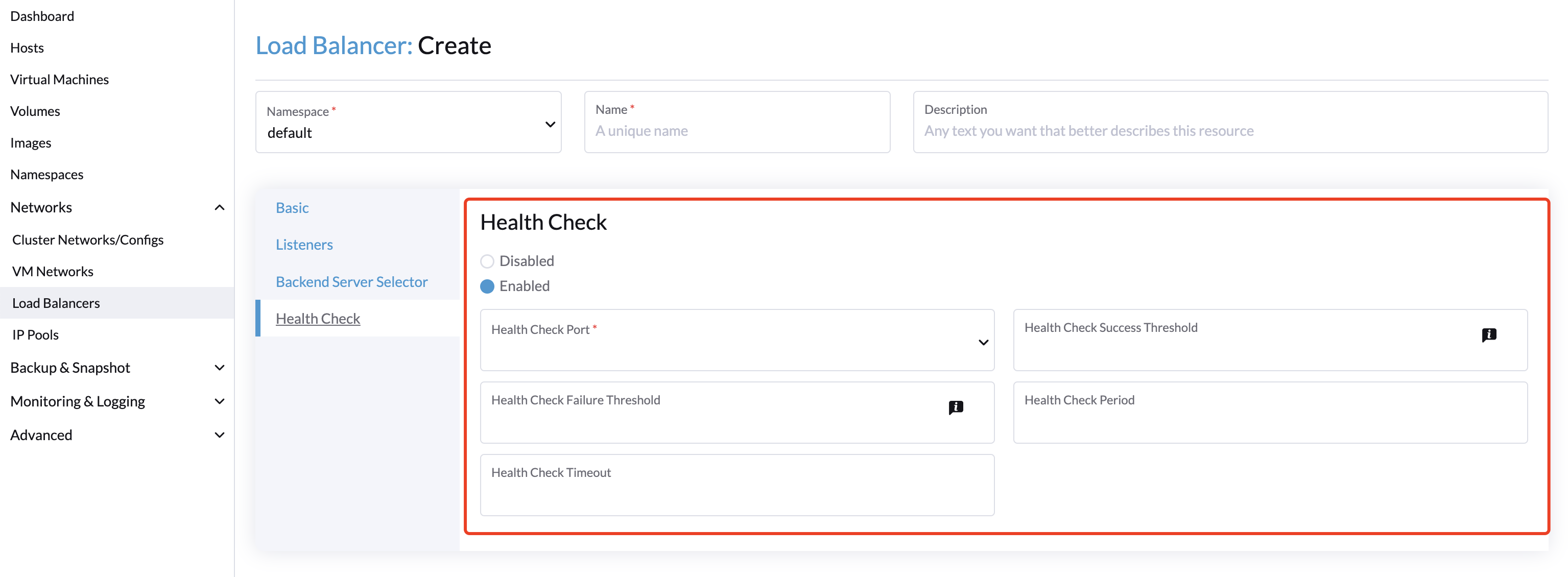Collapse the Networks section in the sidebar
Screen dimensions: 1568x577
tap(219, 207)
